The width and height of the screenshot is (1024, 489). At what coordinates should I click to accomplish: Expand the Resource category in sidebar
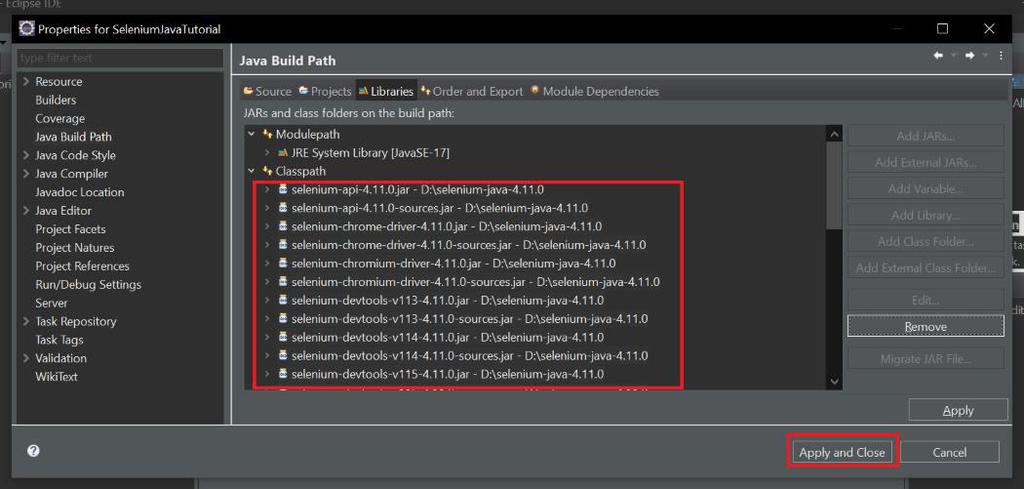click(x=25, y=82)
